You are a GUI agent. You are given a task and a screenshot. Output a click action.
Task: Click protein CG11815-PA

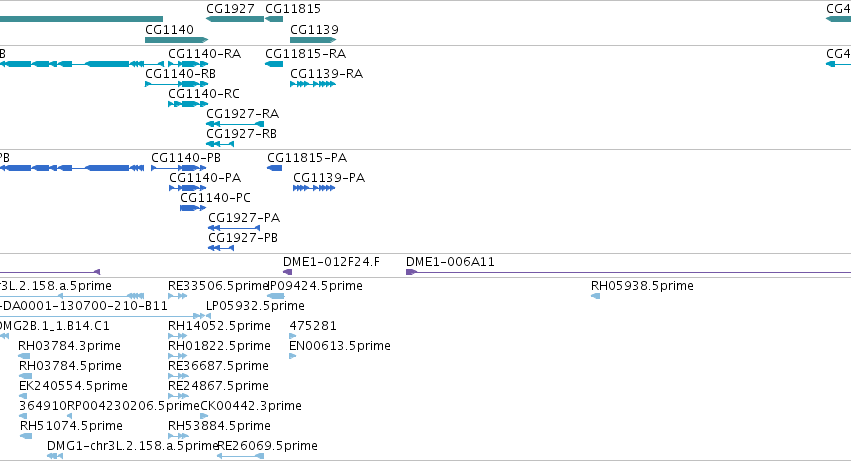[307, 157]
